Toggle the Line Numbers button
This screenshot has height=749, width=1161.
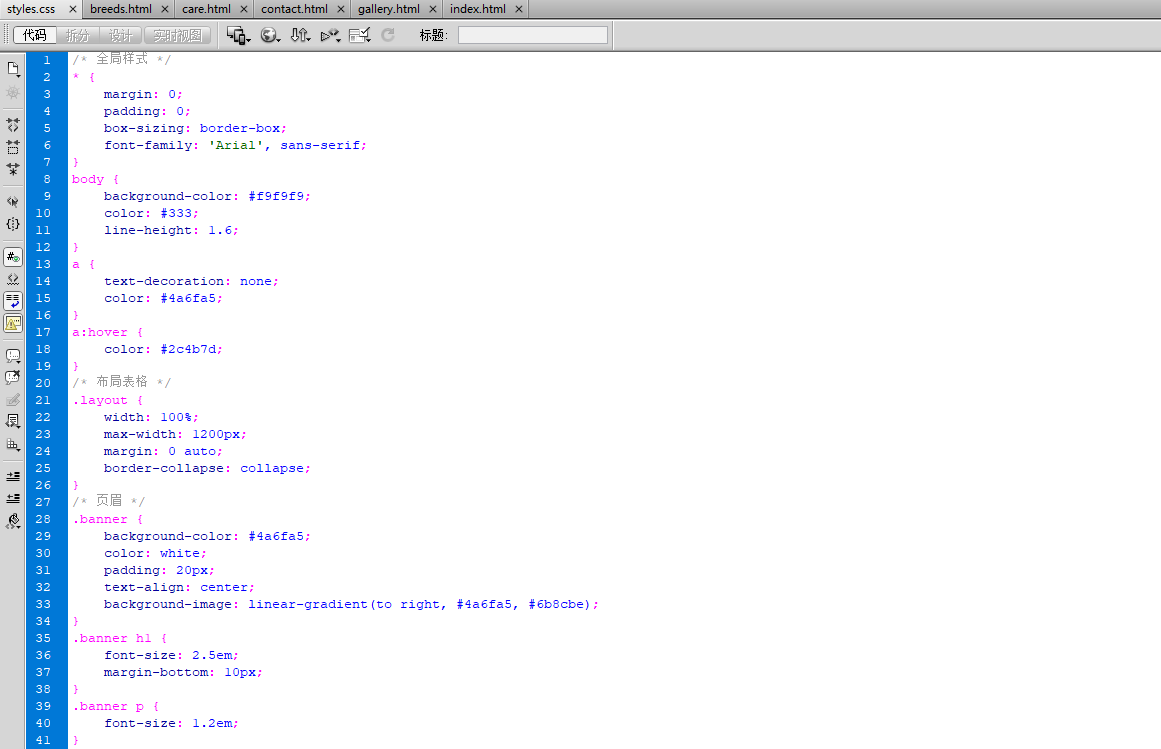point(13,257)
